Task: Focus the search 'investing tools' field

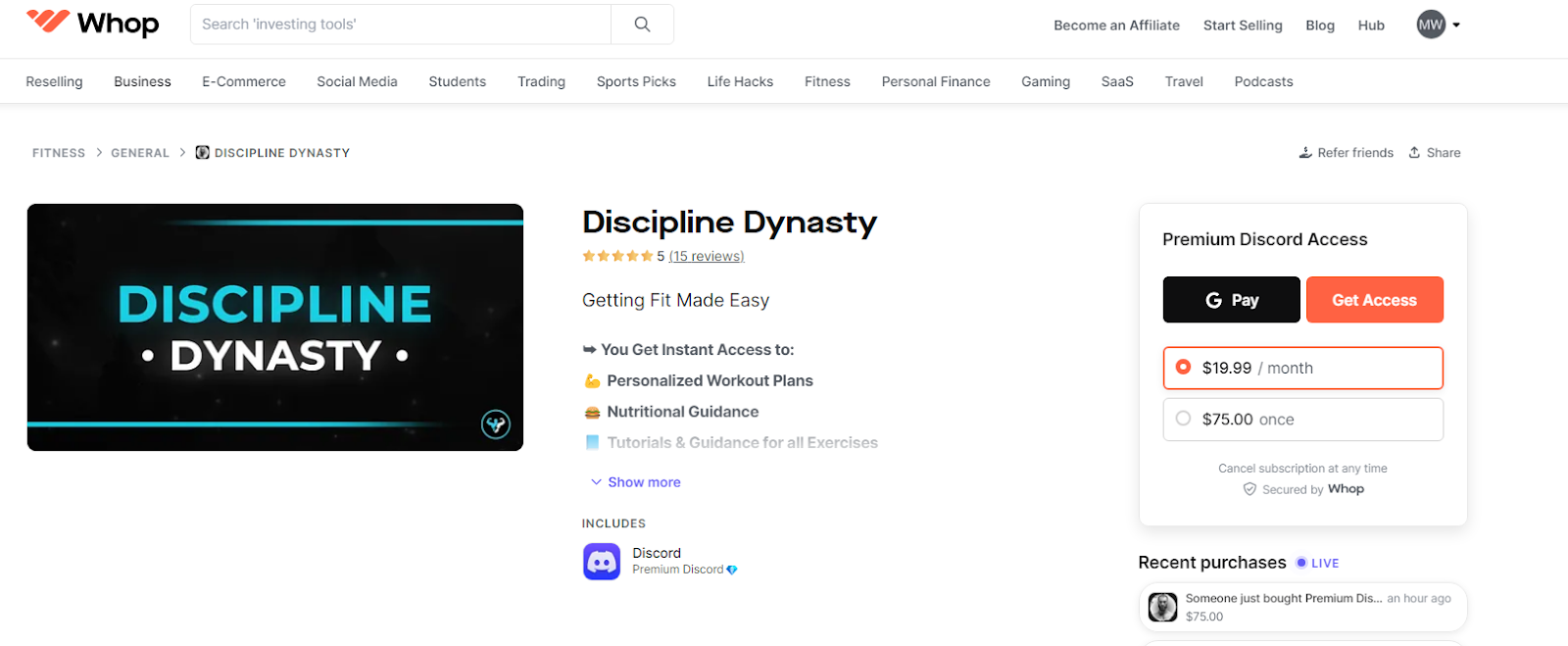Action: 401,24
